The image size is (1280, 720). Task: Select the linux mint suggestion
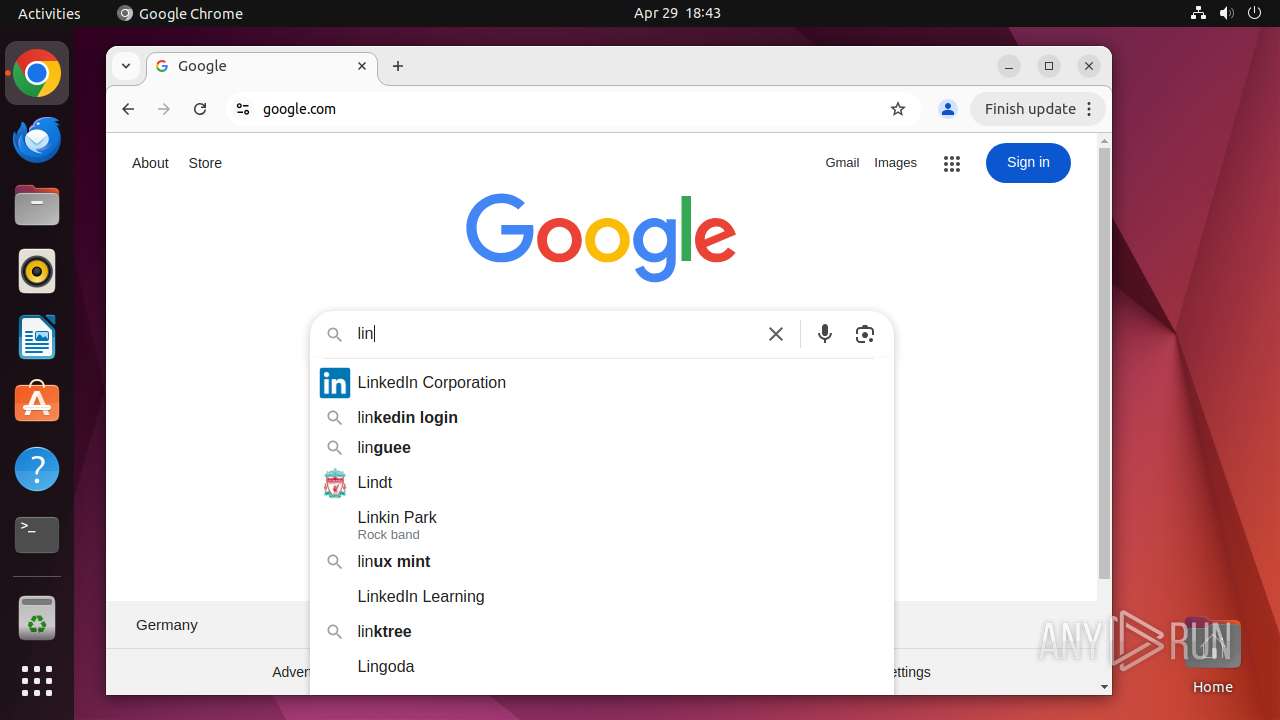coord(601,562)
